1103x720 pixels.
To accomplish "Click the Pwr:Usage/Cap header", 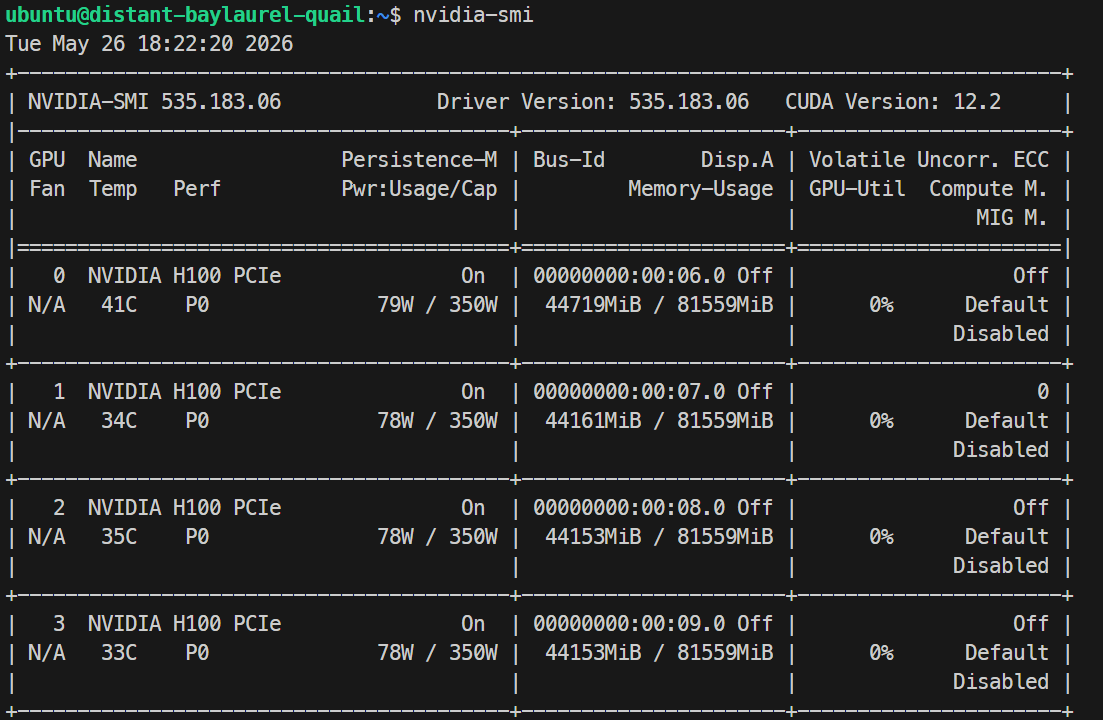I will click(x=419, y=188).
